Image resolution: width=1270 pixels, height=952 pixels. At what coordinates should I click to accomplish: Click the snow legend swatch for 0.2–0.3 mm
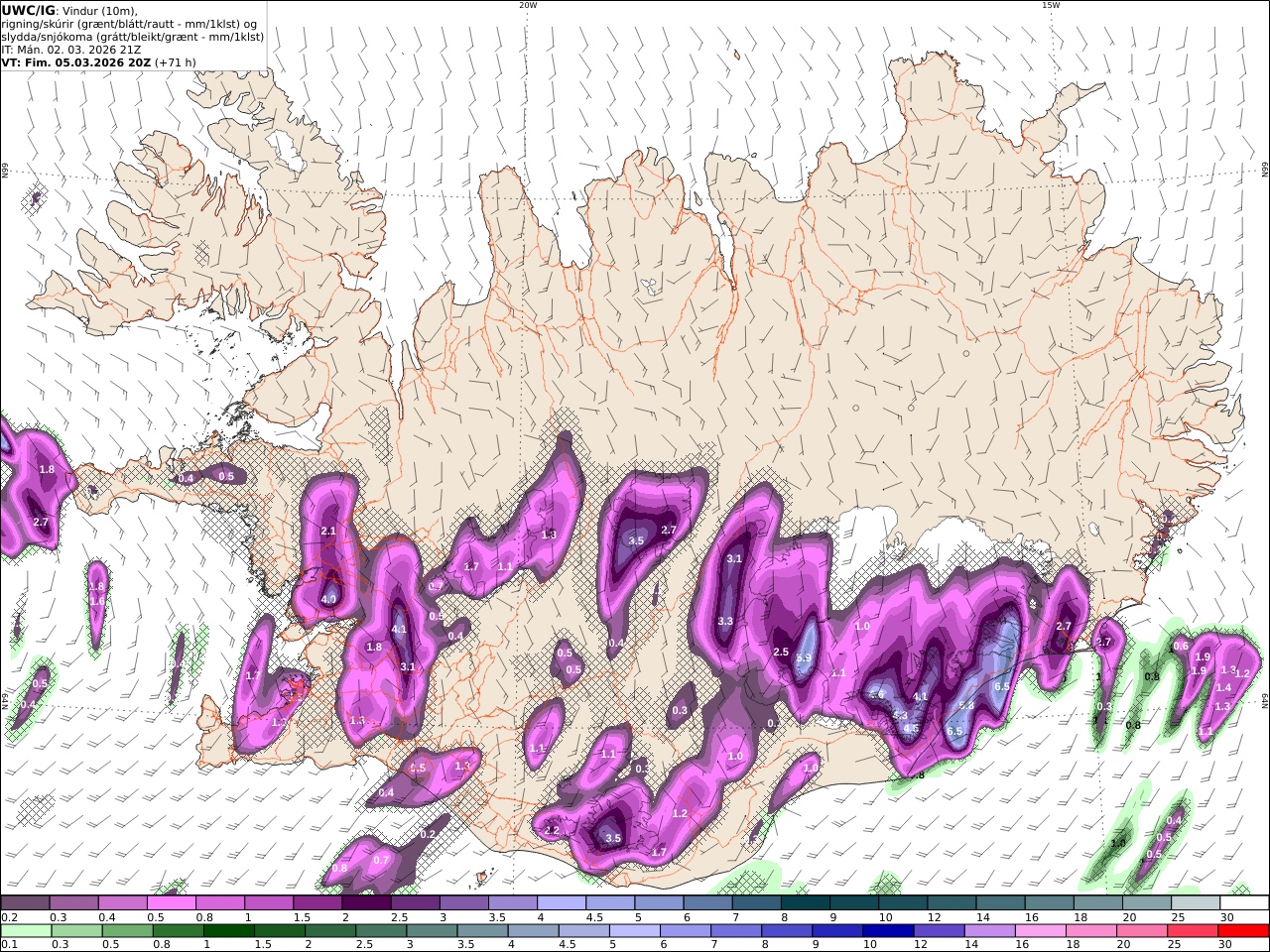point(26,902)
